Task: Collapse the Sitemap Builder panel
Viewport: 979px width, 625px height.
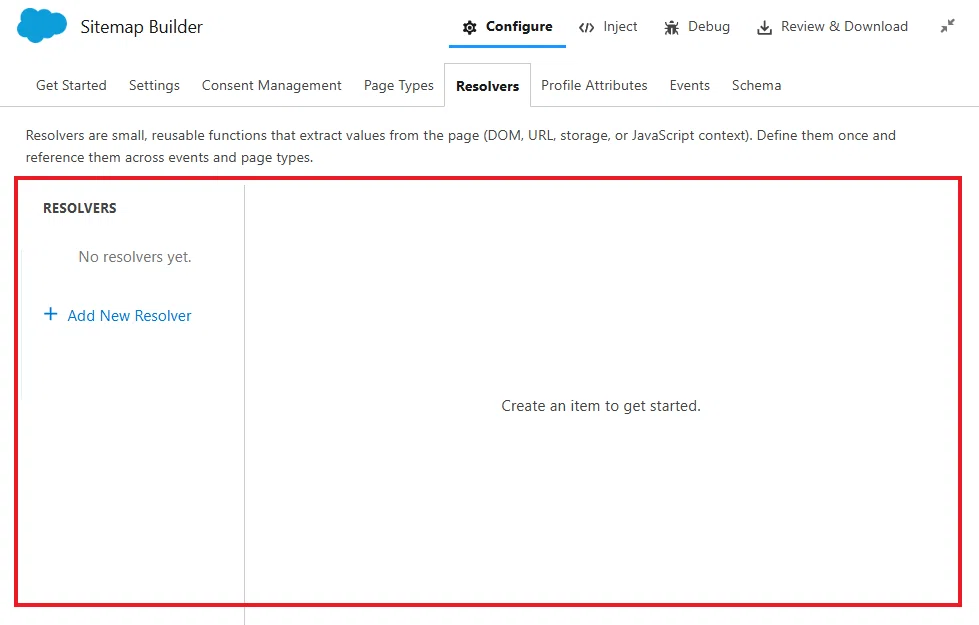Action: (948, 26)
